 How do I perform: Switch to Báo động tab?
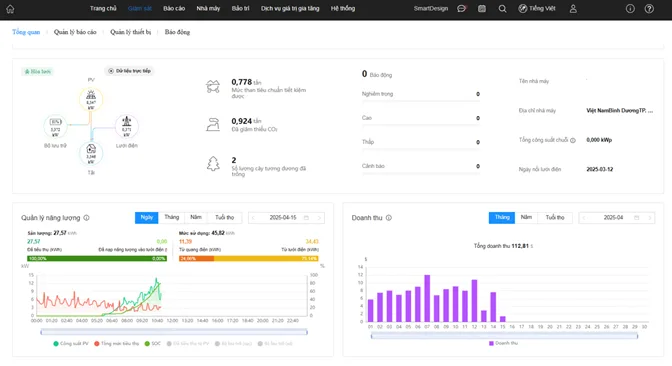[x=177, y=32]
